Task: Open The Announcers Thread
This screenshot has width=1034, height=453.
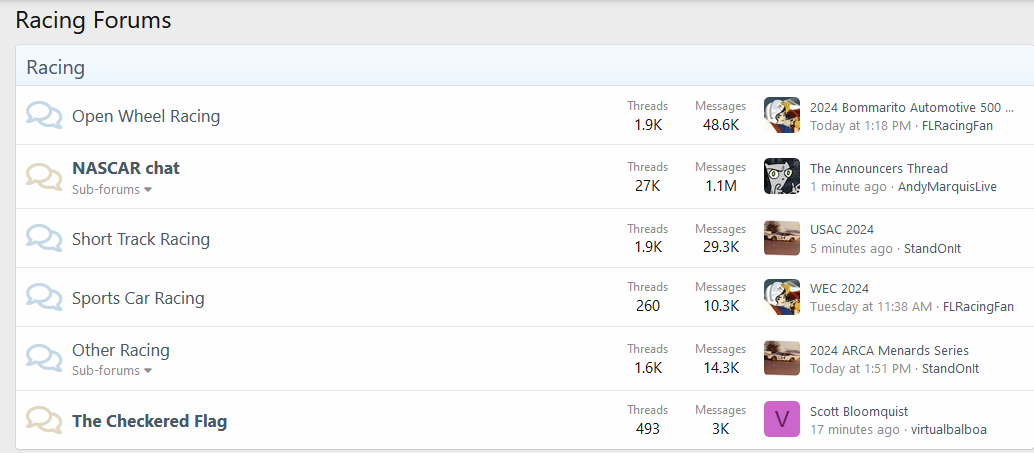Action: pyautogui.click(x=878, y=168)
